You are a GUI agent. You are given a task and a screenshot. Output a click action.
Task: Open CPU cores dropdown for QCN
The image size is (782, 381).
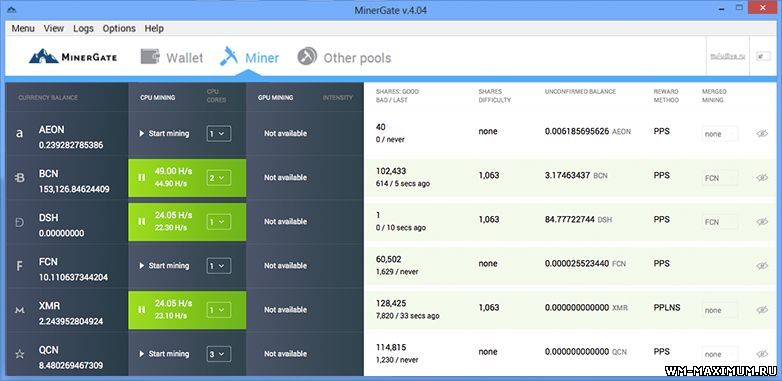coord(219,354)
